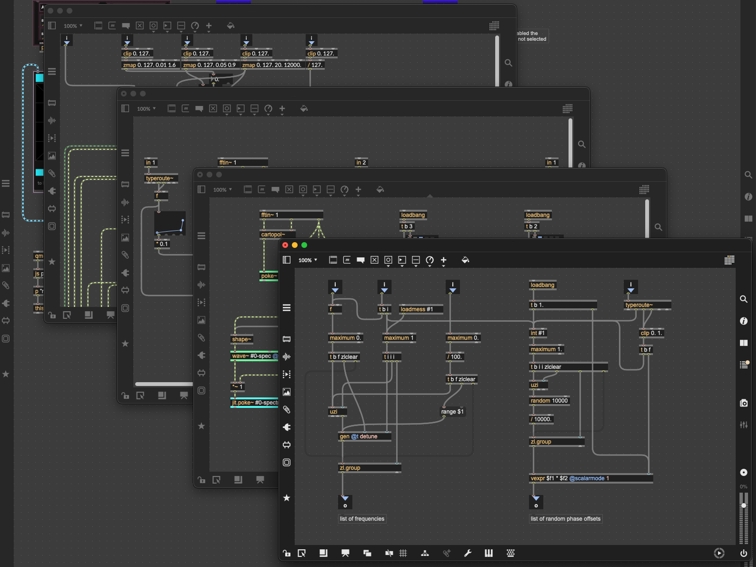This screenshot has width=756, height=567.
Task: Toggle audio power in front patcher
Action: pyautogui.click(x=743, y=553)
